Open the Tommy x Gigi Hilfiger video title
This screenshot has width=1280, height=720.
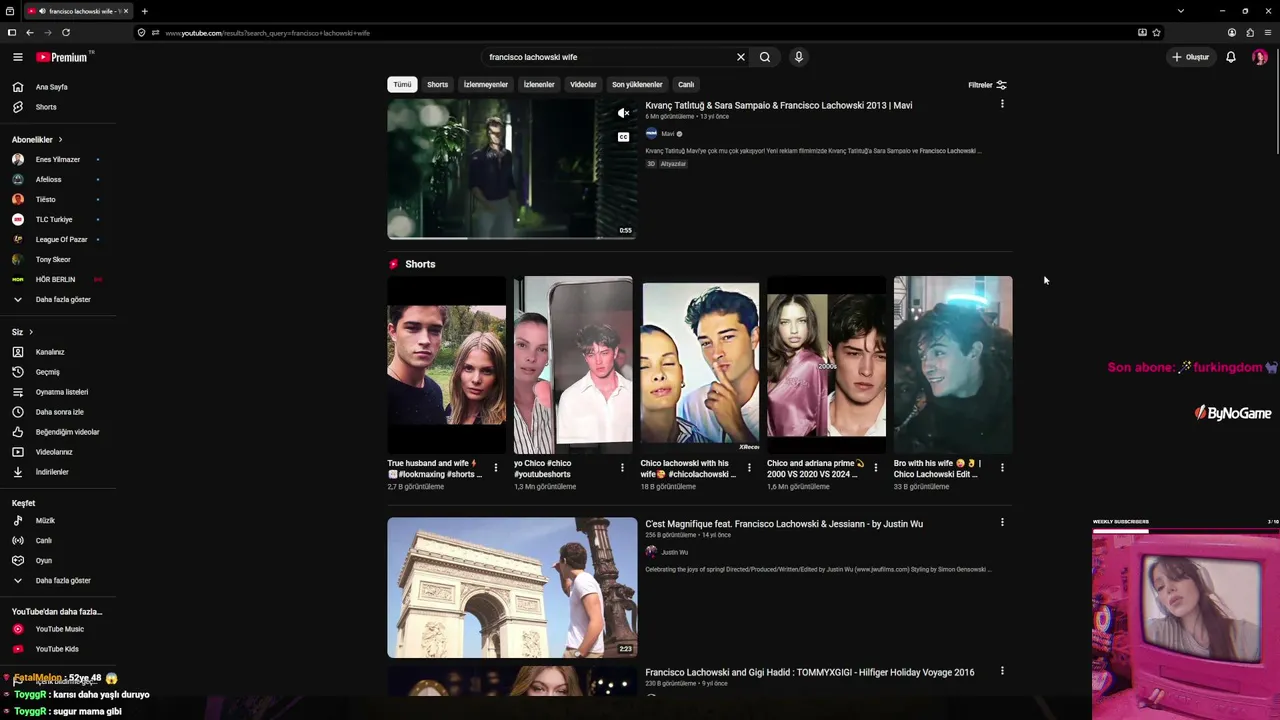click(810, 673)
